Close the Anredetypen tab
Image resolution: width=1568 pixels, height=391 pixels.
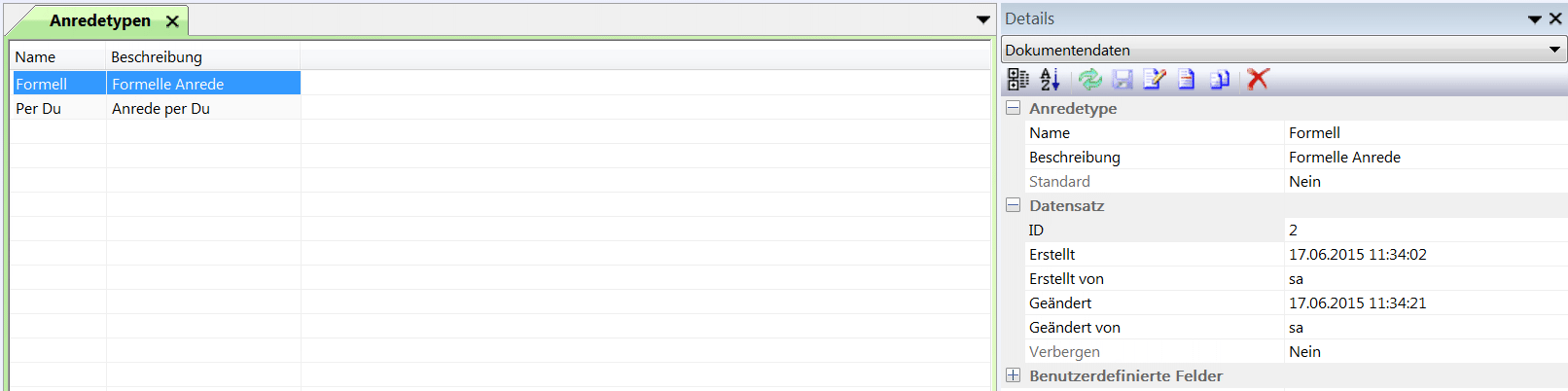click(x=172, y=21)
